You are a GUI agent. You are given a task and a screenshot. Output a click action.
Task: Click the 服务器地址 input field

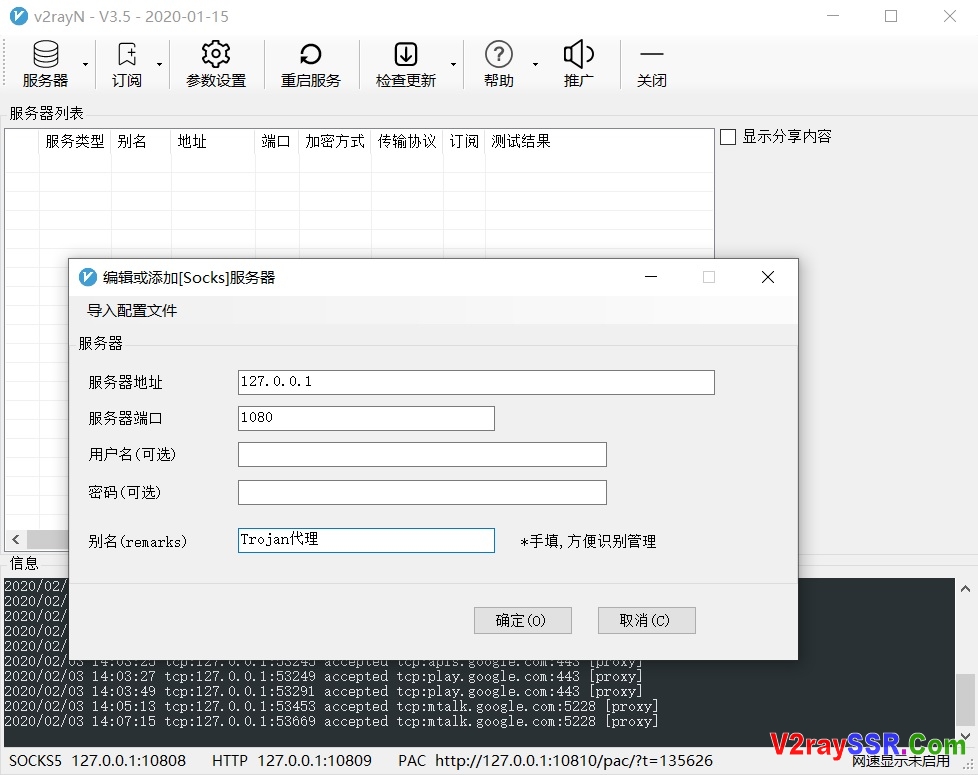[x=476, y=382]
